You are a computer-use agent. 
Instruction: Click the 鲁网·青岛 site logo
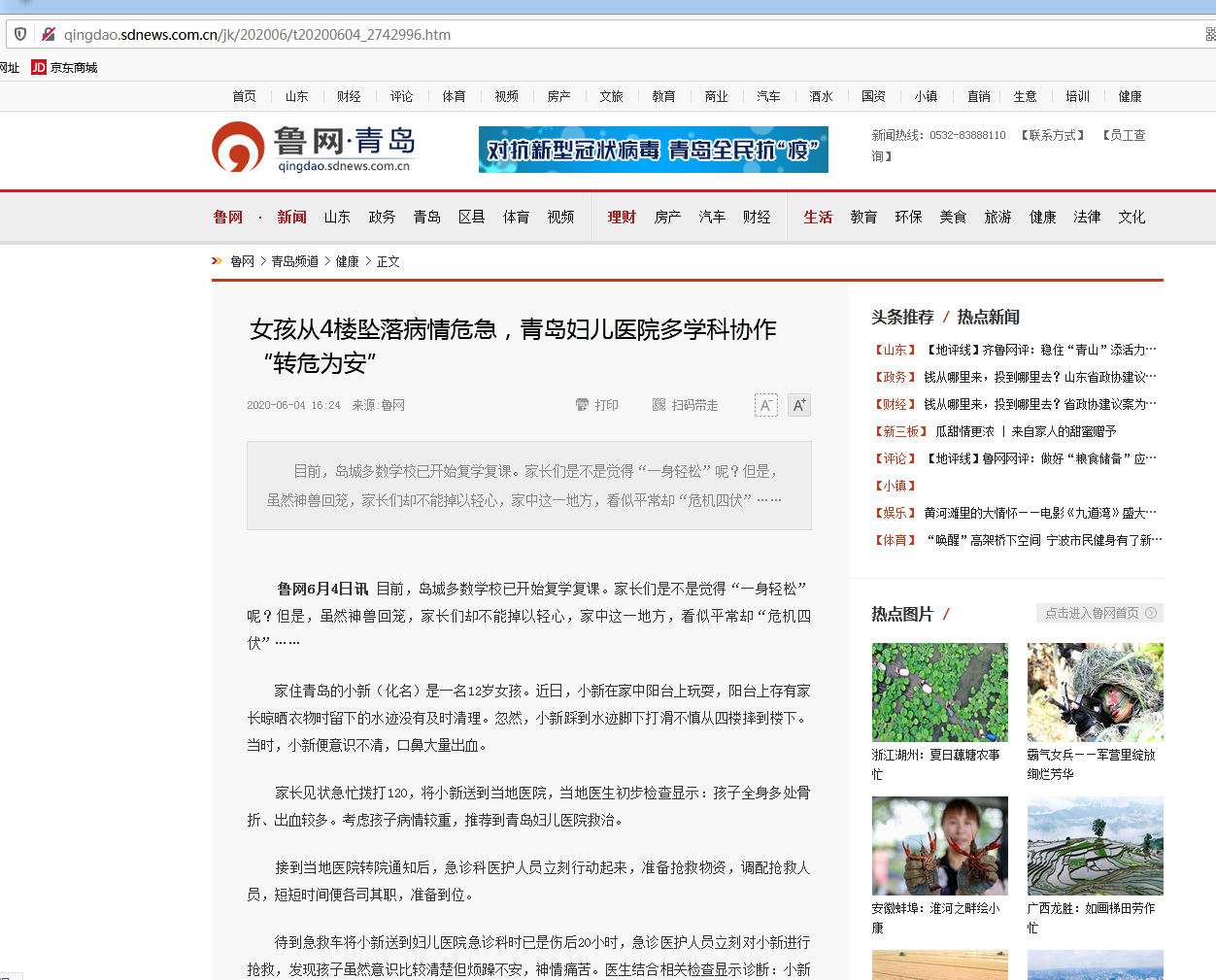pos(314,147)
